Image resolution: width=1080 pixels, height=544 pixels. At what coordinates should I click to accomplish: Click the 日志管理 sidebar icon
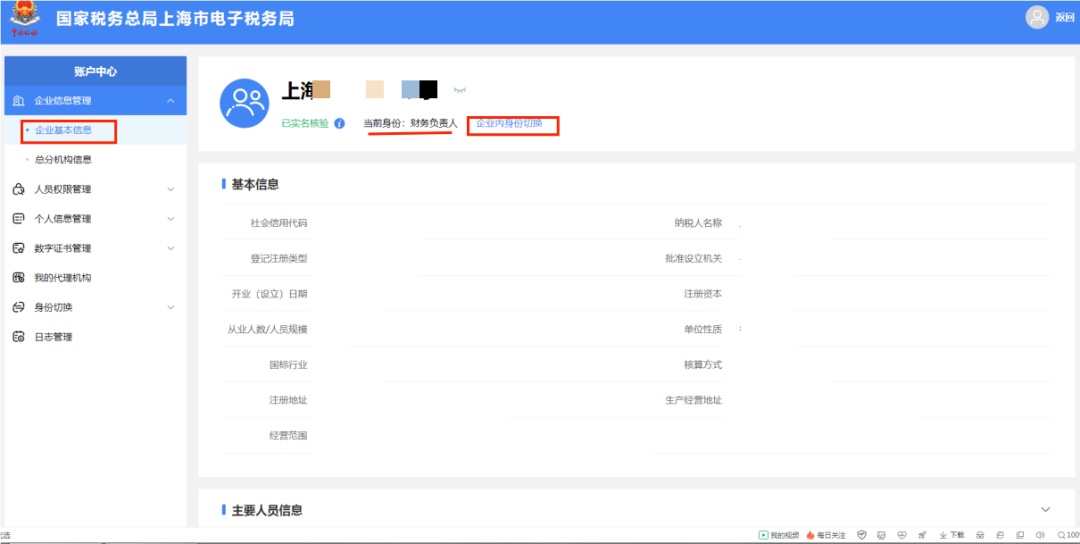[18, 337]
